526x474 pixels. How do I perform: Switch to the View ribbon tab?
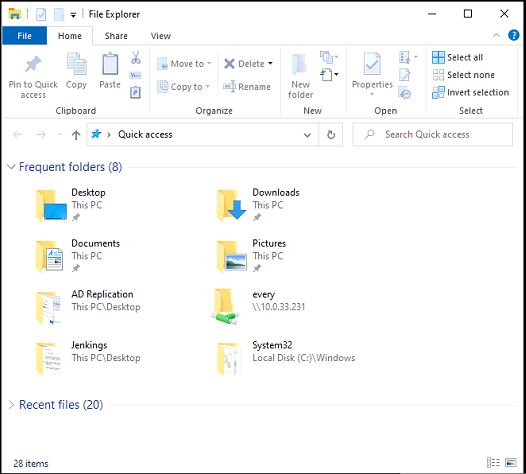pos(161,36)
